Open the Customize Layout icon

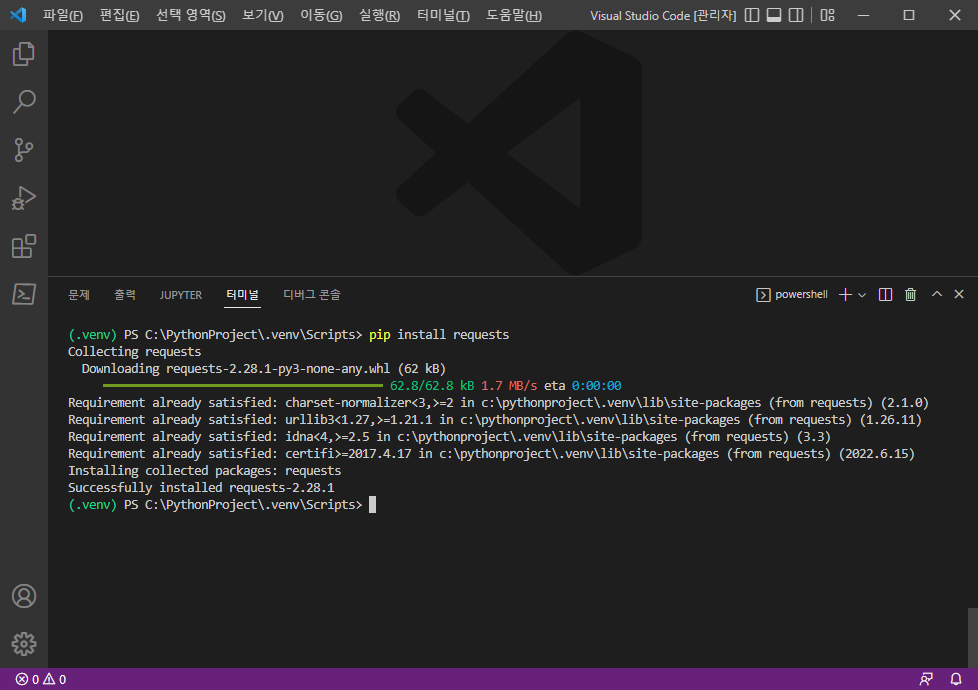point(827,15)
